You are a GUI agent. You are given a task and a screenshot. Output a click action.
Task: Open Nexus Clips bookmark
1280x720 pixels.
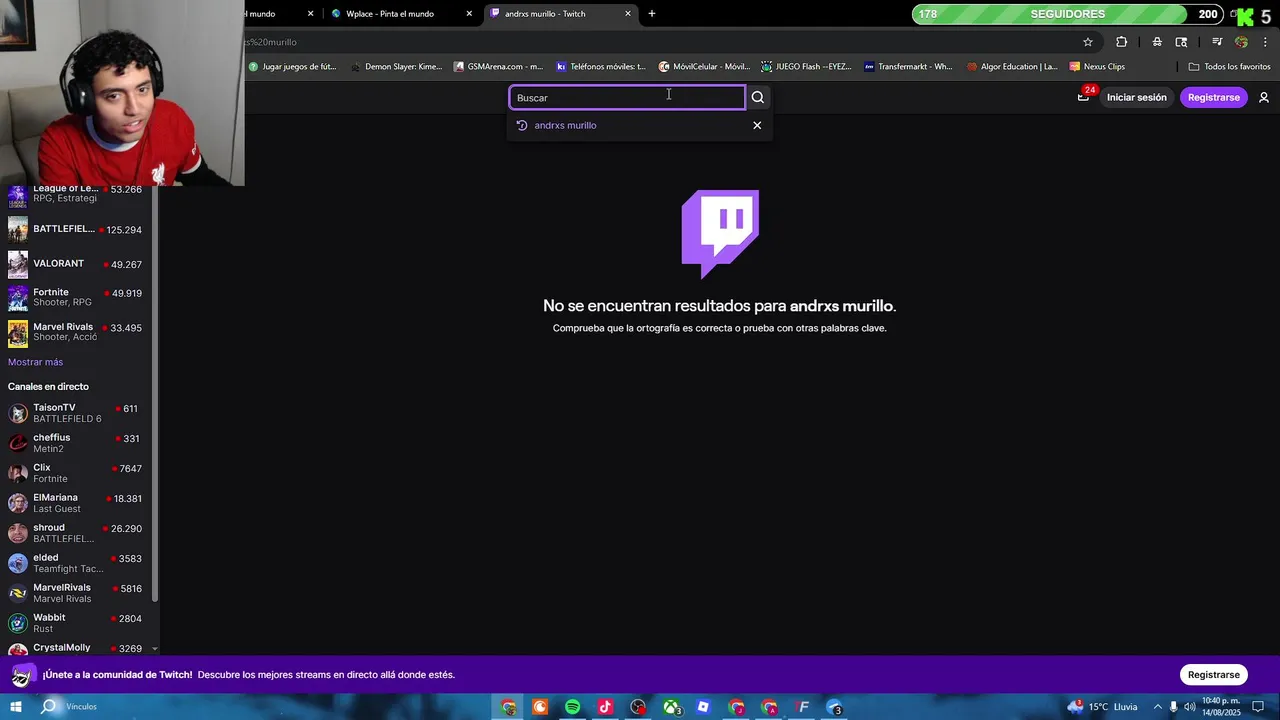point(1097,67)
